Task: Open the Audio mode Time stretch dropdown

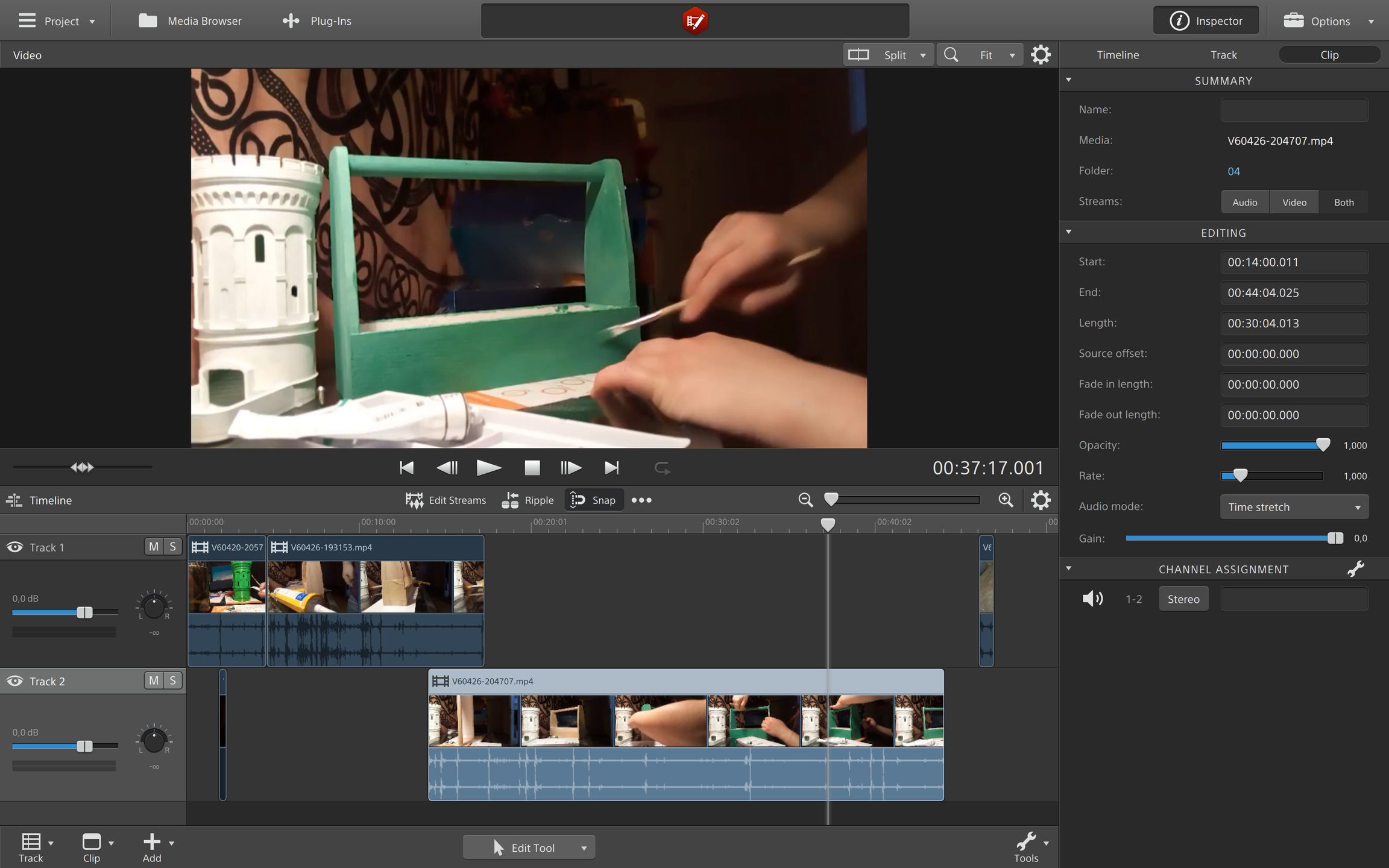Action: (1294, 507)
